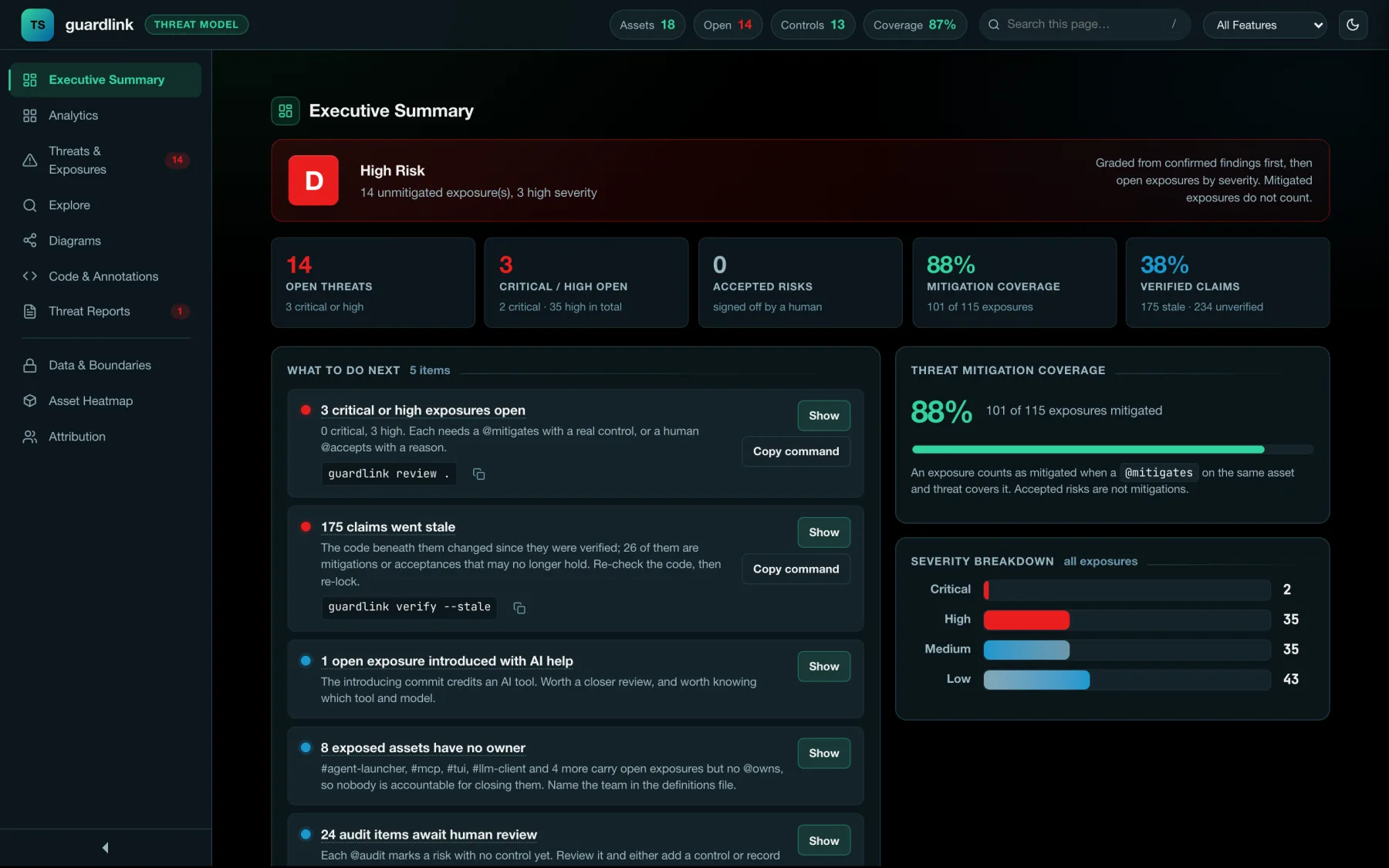Click the Controls 13 pill
Screen dimensions: 1389x868
coord(813,25)
